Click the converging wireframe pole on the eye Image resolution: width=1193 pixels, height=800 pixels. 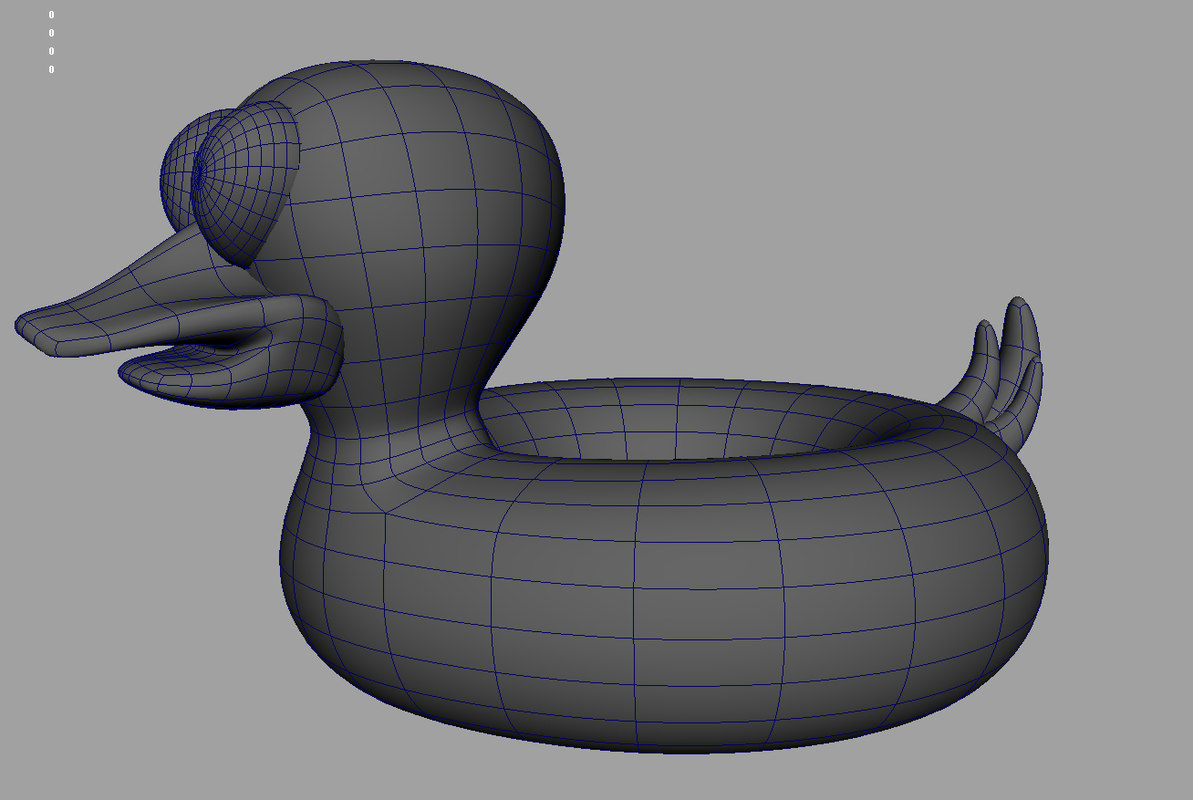point(200,173)
